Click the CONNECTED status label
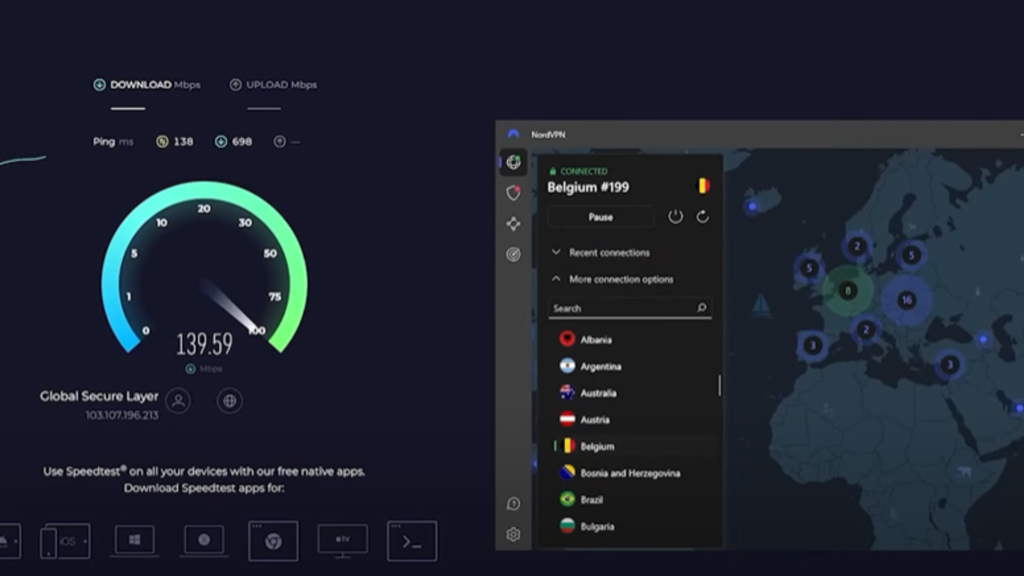1024x576 pixels. (x=584, y=171)
